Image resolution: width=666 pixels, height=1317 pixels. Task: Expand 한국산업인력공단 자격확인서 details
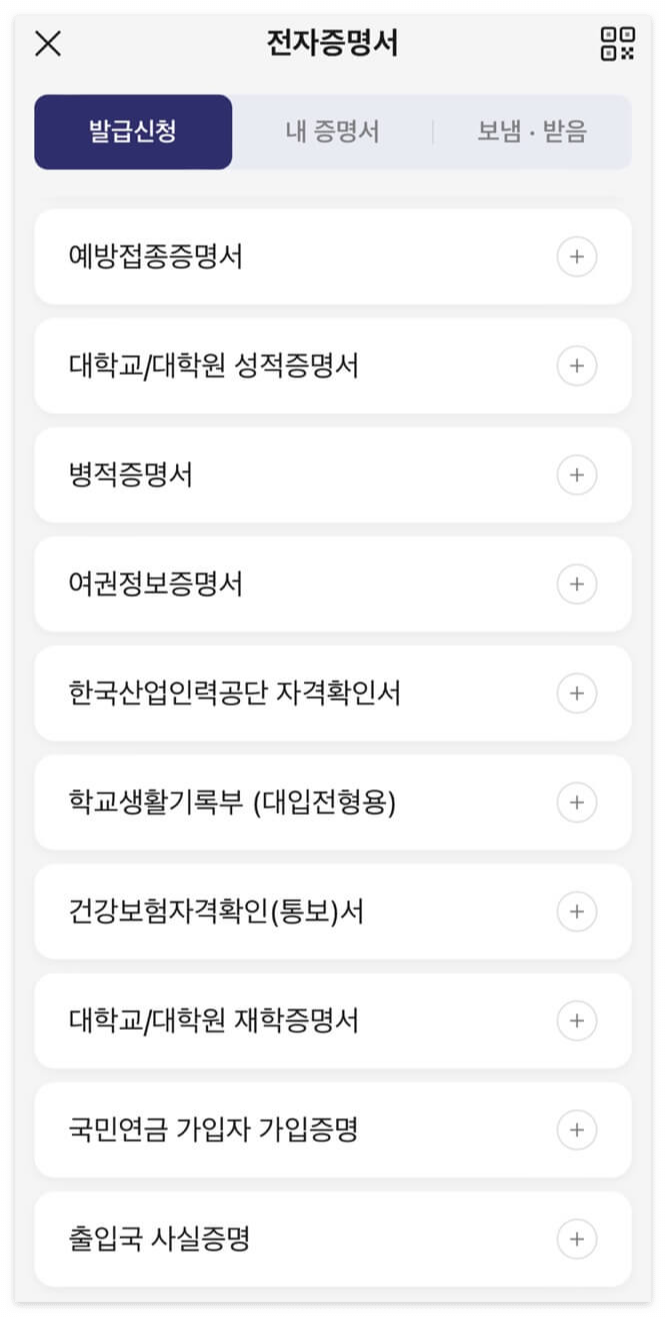tap(577, 693)
